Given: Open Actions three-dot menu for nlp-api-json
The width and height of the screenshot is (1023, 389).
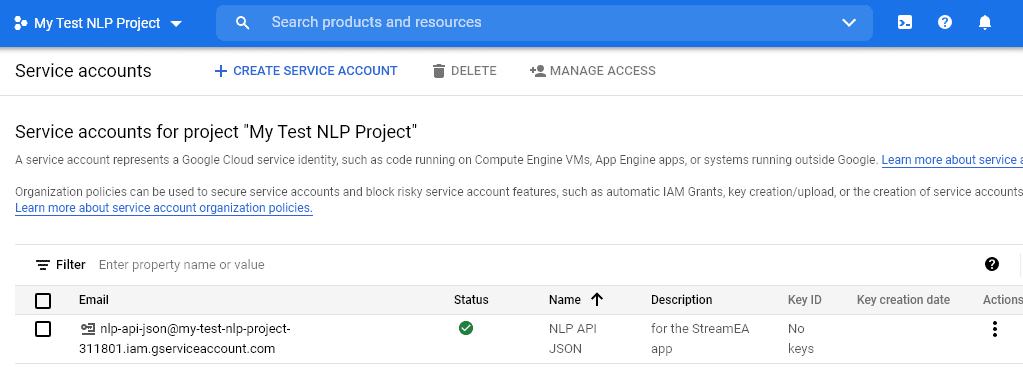Looking at the screenshot, I should (994, 329).
